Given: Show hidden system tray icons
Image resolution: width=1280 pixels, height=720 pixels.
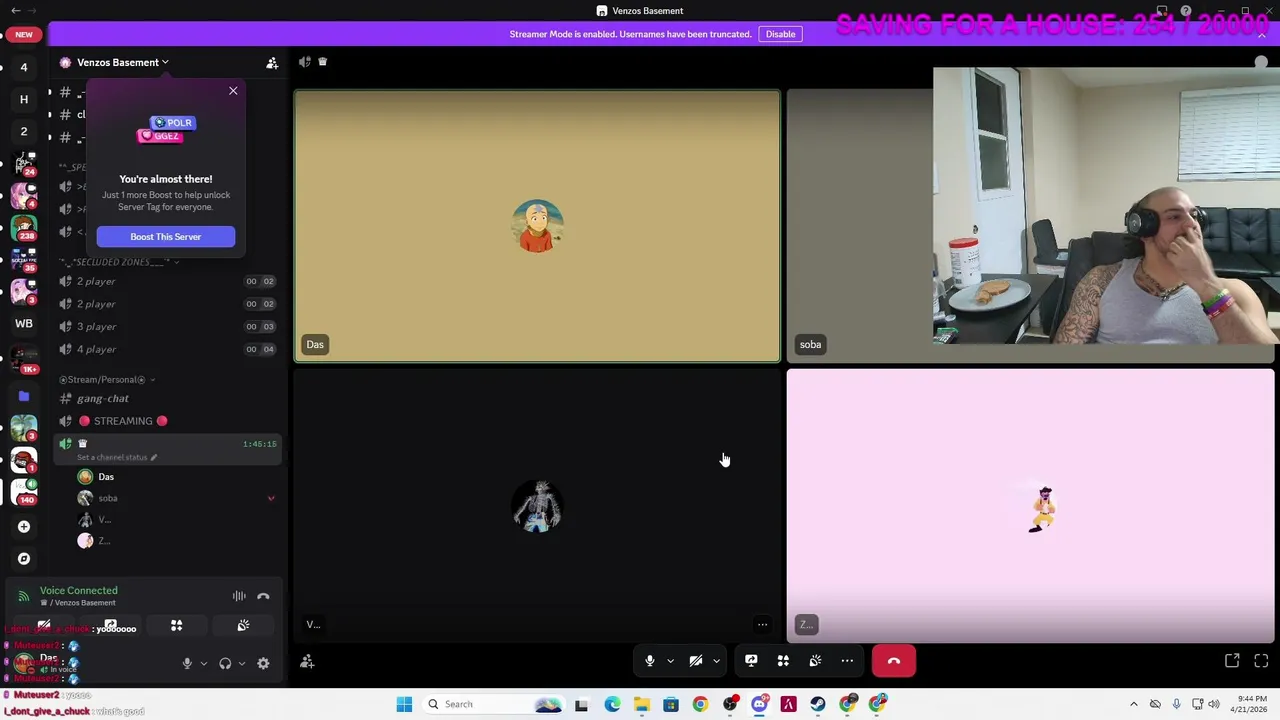Looking at the screenshot, I should pos(1133,704).
